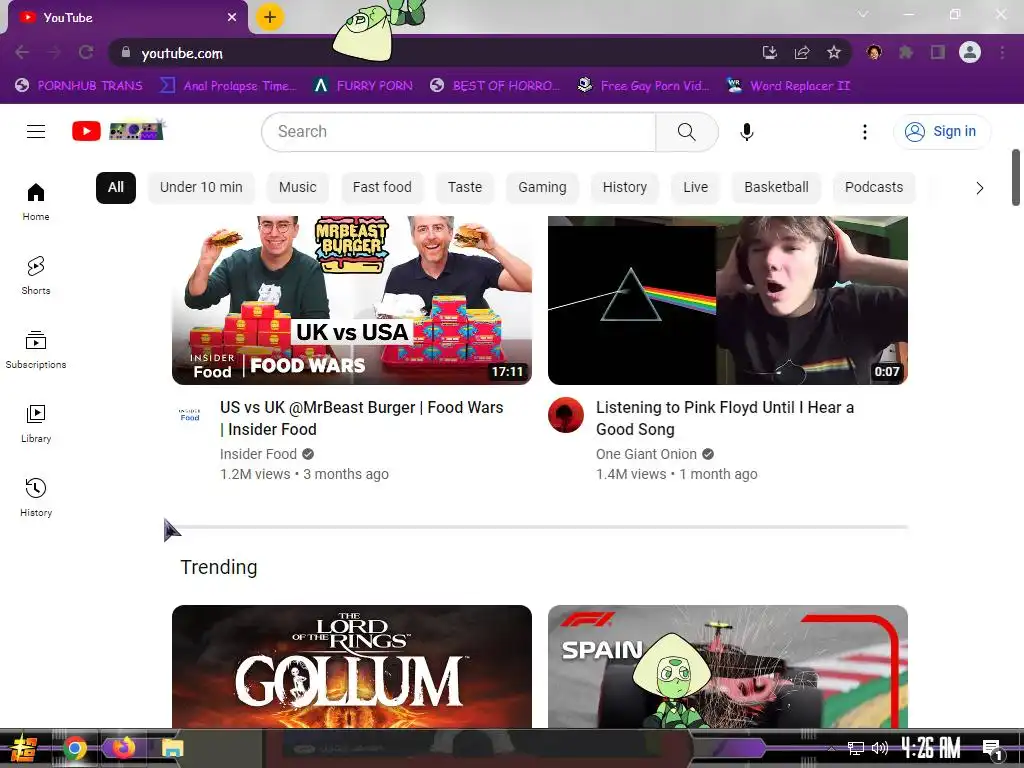Open Shorts in the sidebar
The height and width of the screenshot is (768, 1024).
click(x=36, y=276)
